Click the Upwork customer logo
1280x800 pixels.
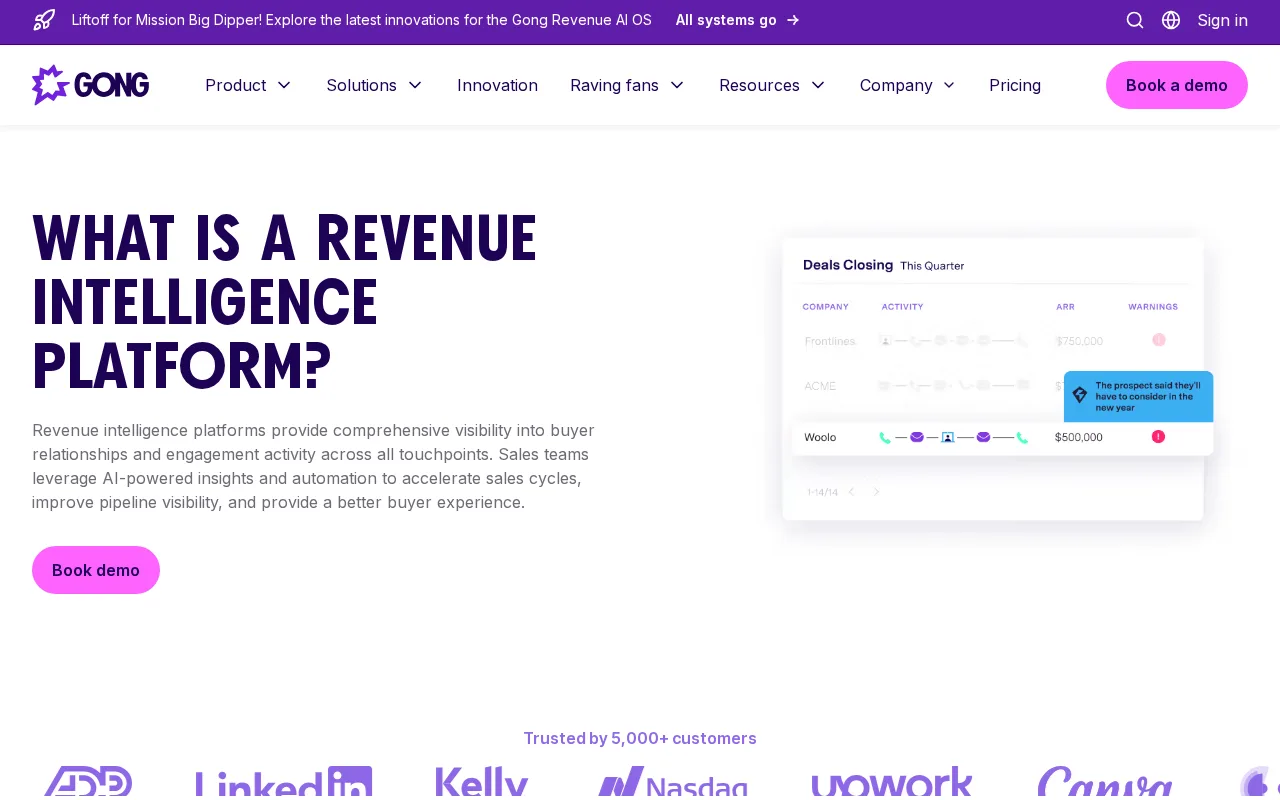tap(892, 783)
